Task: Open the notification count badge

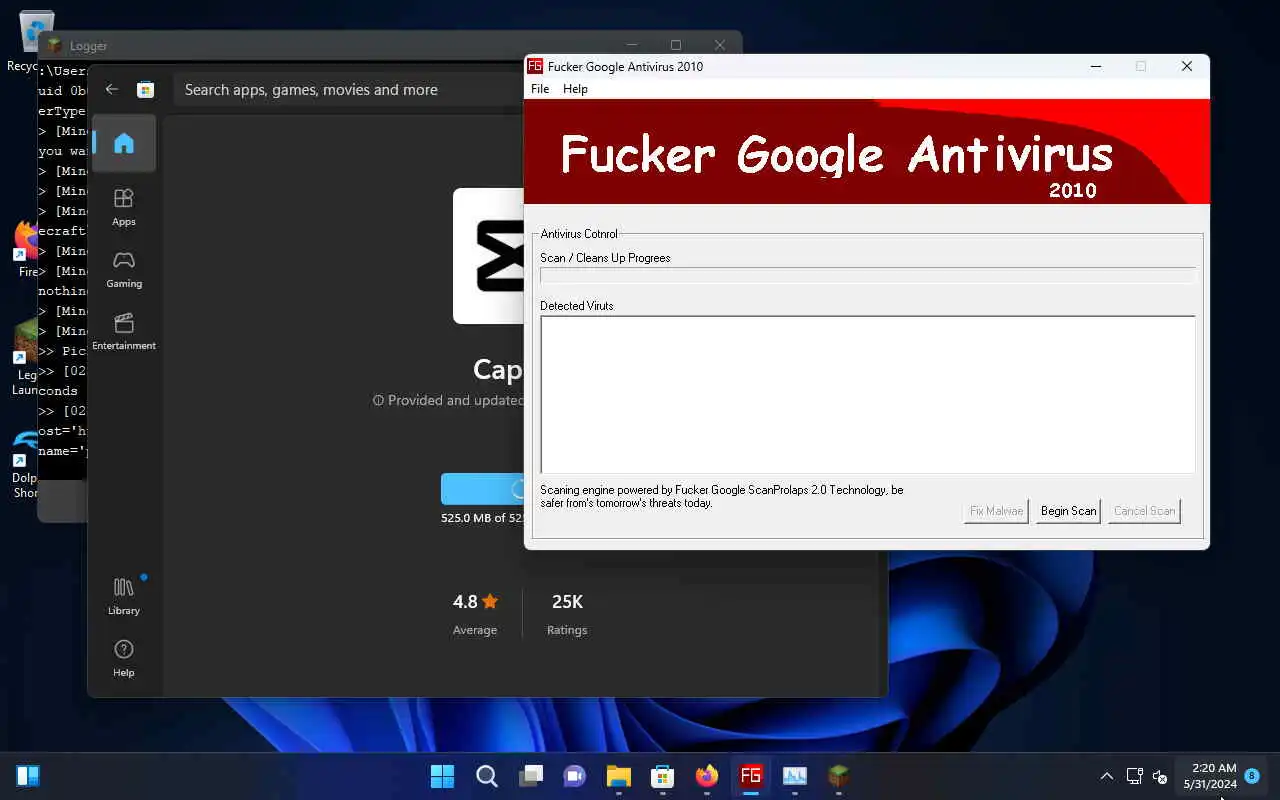Action: tap(1252, 776)
